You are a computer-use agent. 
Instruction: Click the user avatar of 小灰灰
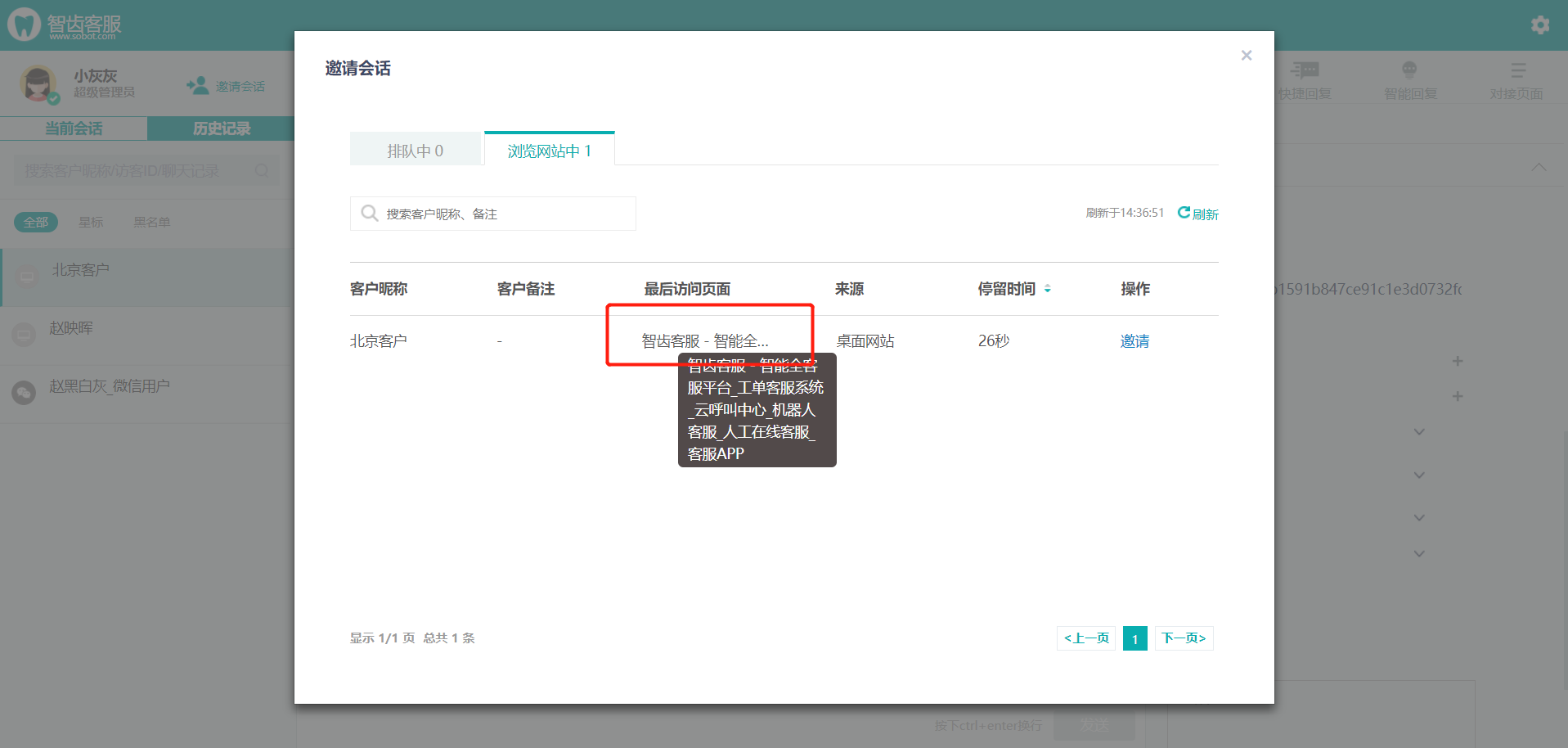38,83
